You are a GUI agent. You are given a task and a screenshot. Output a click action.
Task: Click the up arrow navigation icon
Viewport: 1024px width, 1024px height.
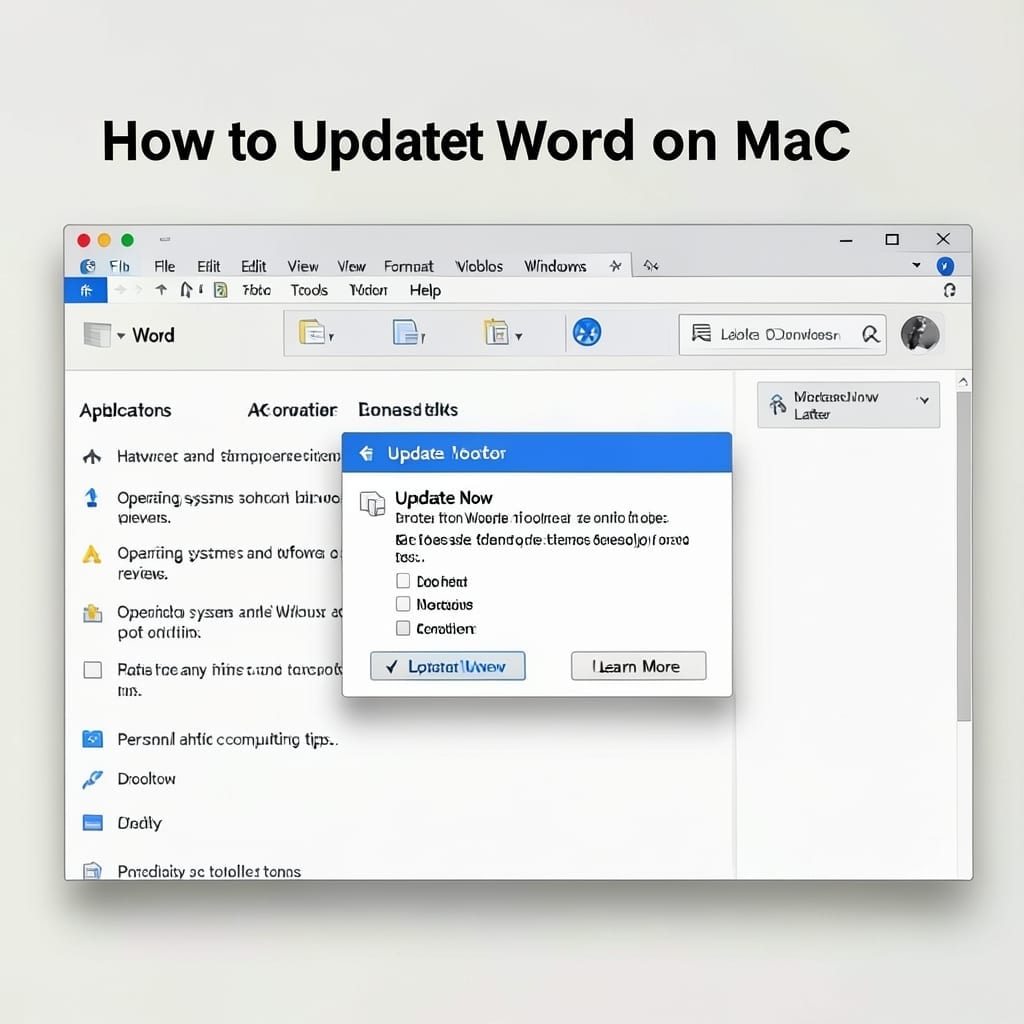[161, 290]
